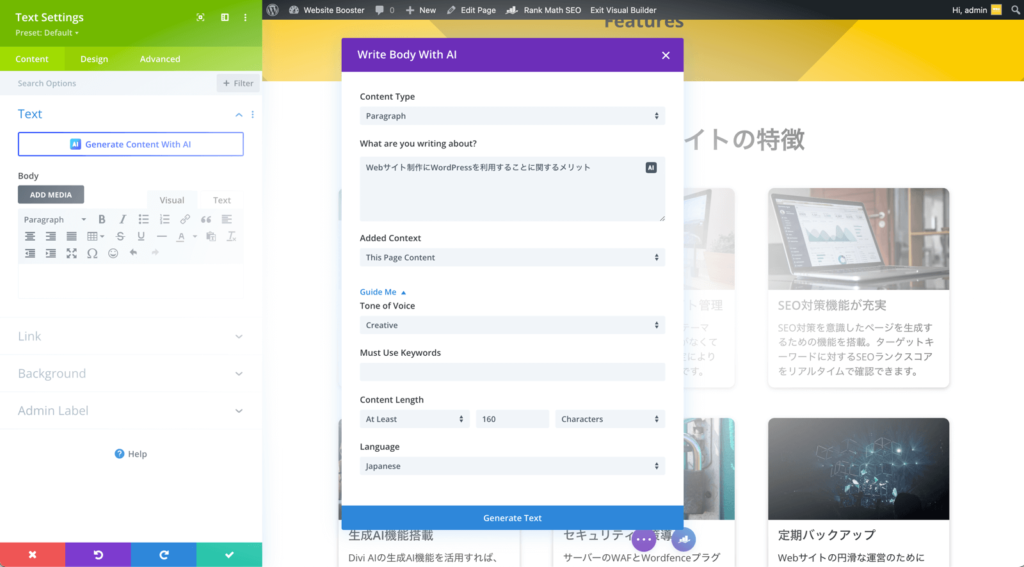The width and height of the screenshot is (1024, 567).
Task: Click the blockquote icon
Action: coord(206,219)
